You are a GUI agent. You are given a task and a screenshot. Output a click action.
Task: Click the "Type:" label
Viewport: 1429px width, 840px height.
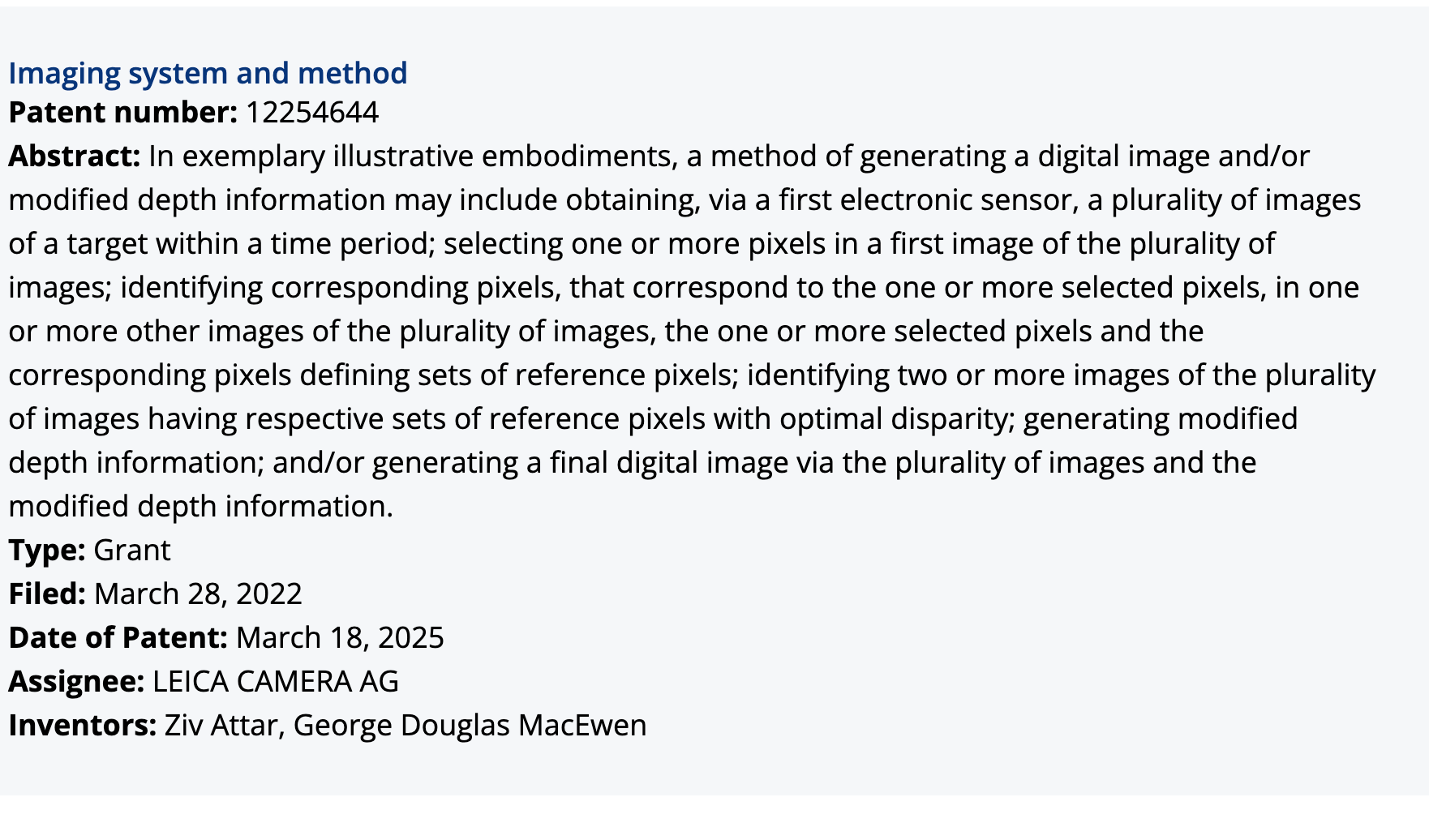47,550
